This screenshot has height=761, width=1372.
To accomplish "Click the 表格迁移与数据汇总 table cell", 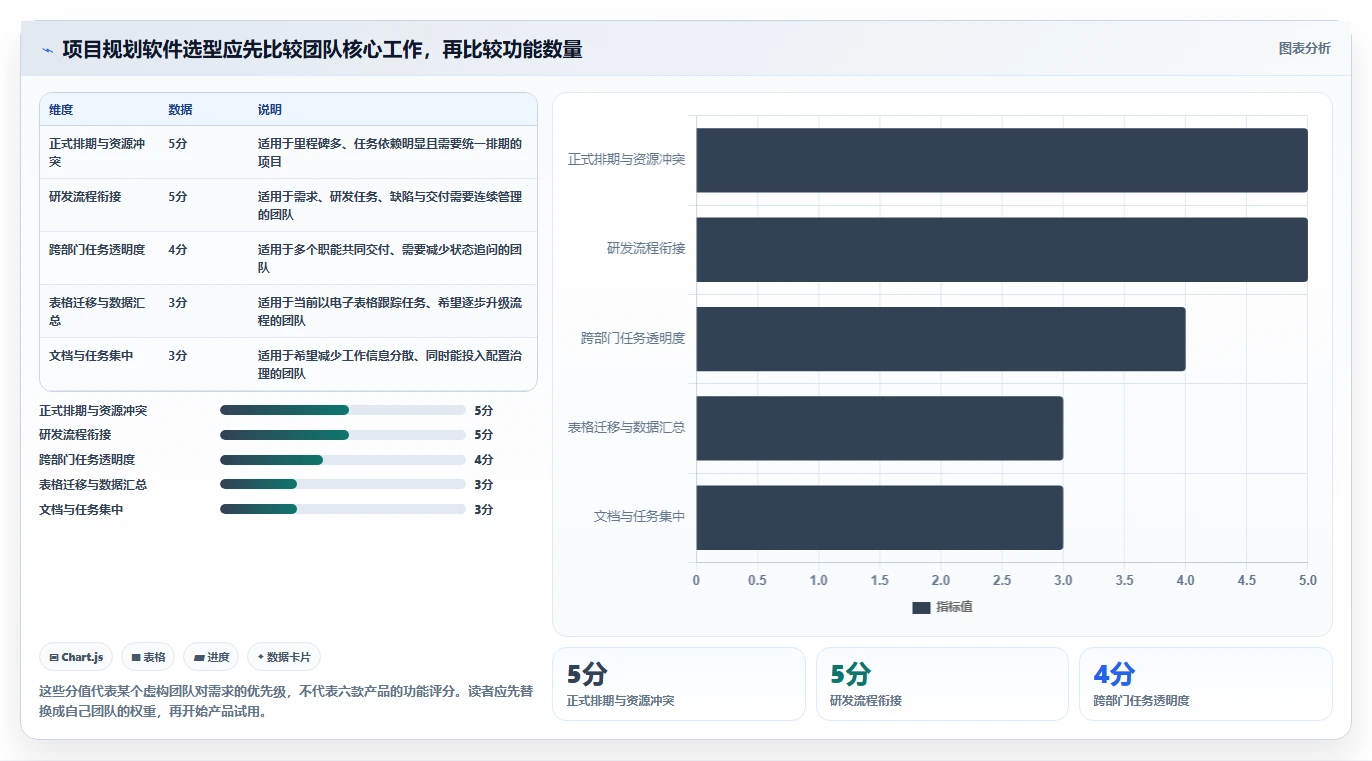I will point(97,311).
